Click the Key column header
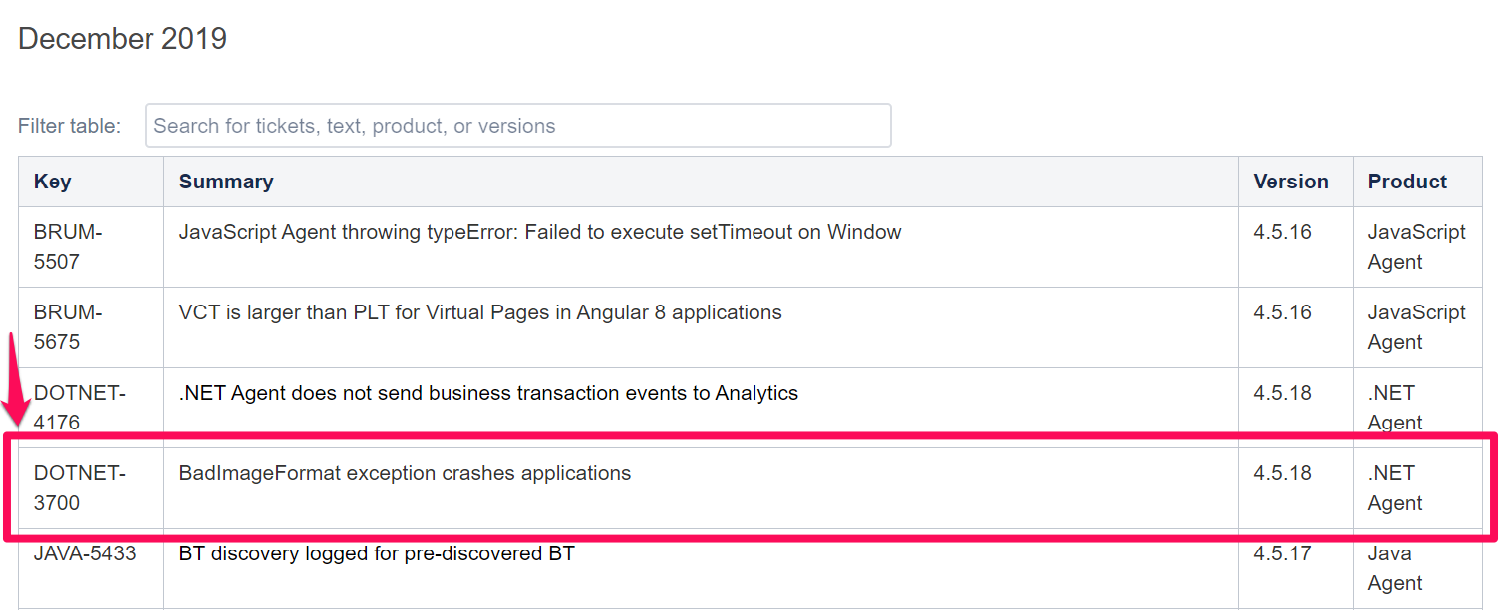 coord(53,181)
